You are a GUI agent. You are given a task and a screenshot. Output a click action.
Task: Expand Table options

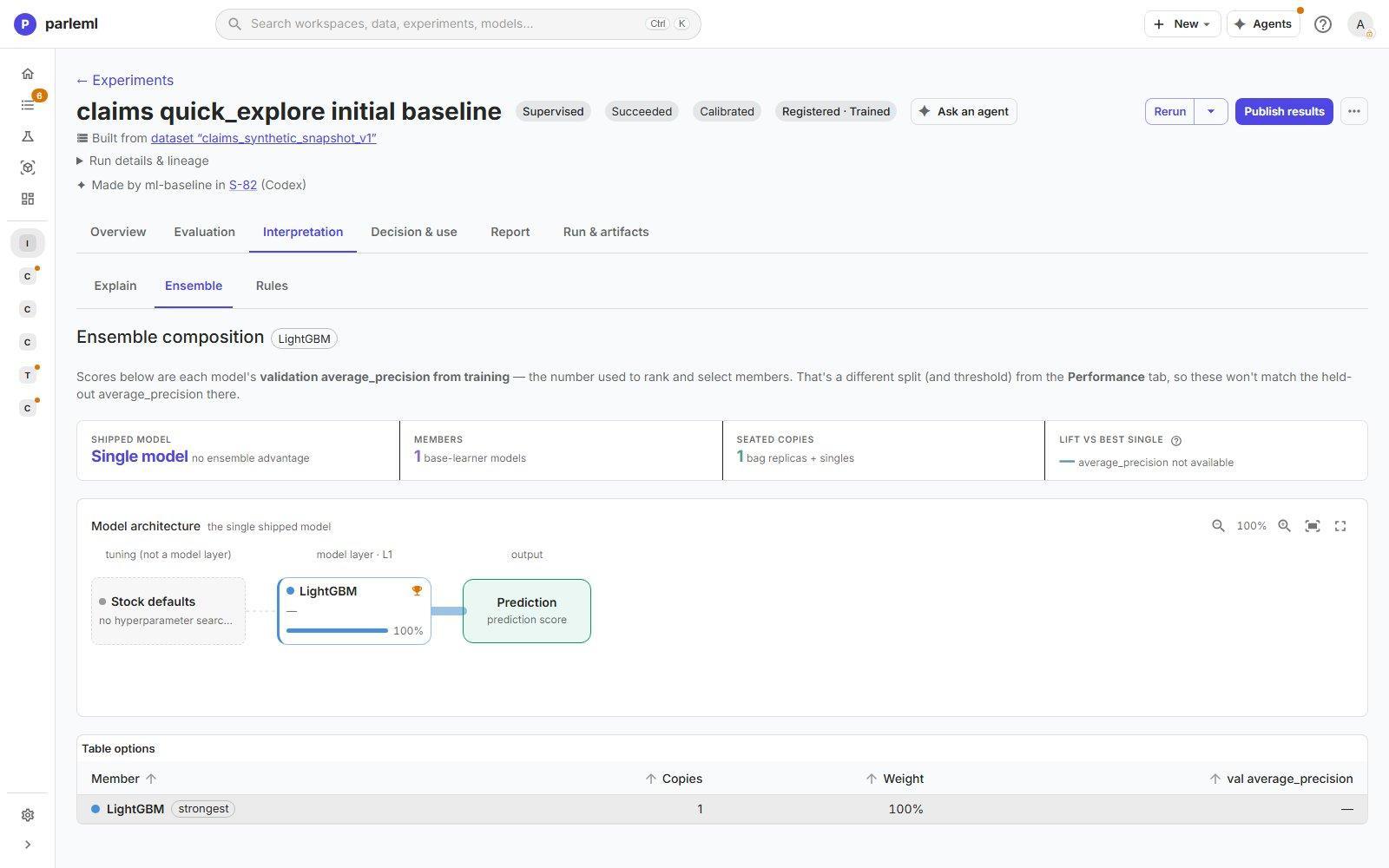(118, 748)
